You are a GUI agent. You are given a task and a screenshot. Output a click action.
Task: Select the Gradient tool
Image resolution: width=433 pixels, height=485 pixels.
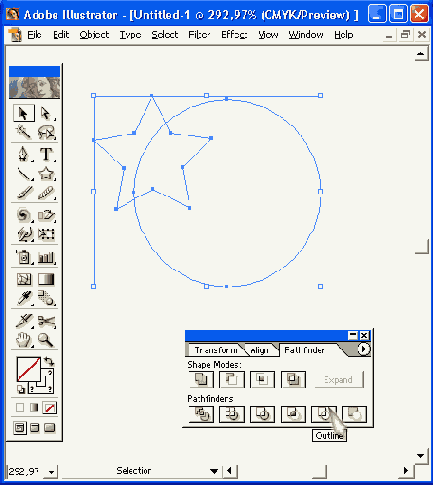(46, 279)
